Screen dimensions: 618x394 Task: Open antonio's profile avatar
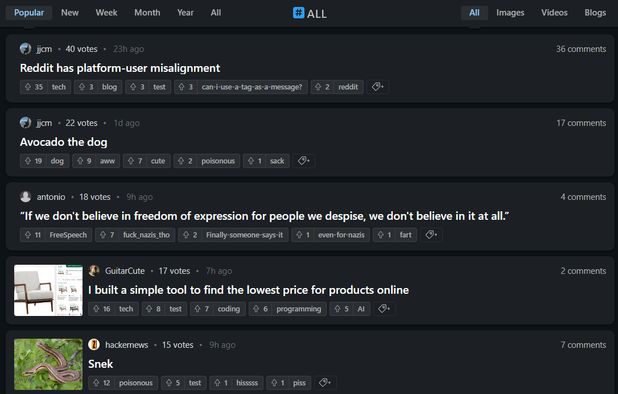25,197
